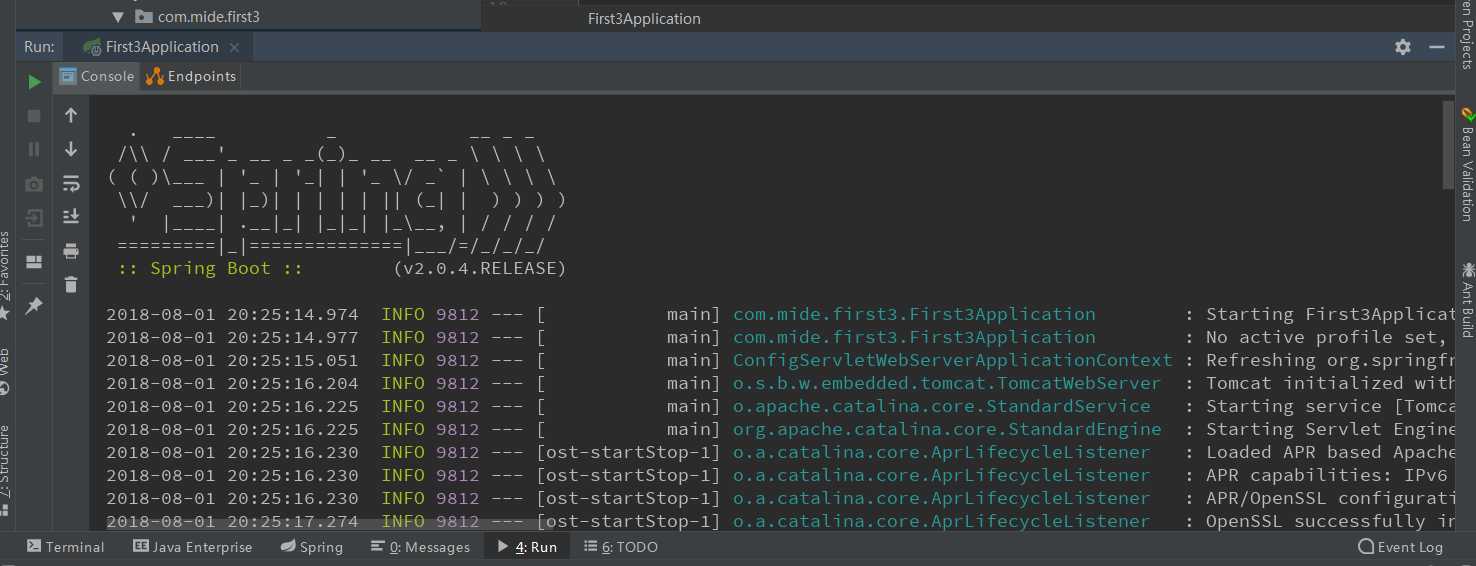
Task: Hide the Run tool window
Action: coord(1437,47)
